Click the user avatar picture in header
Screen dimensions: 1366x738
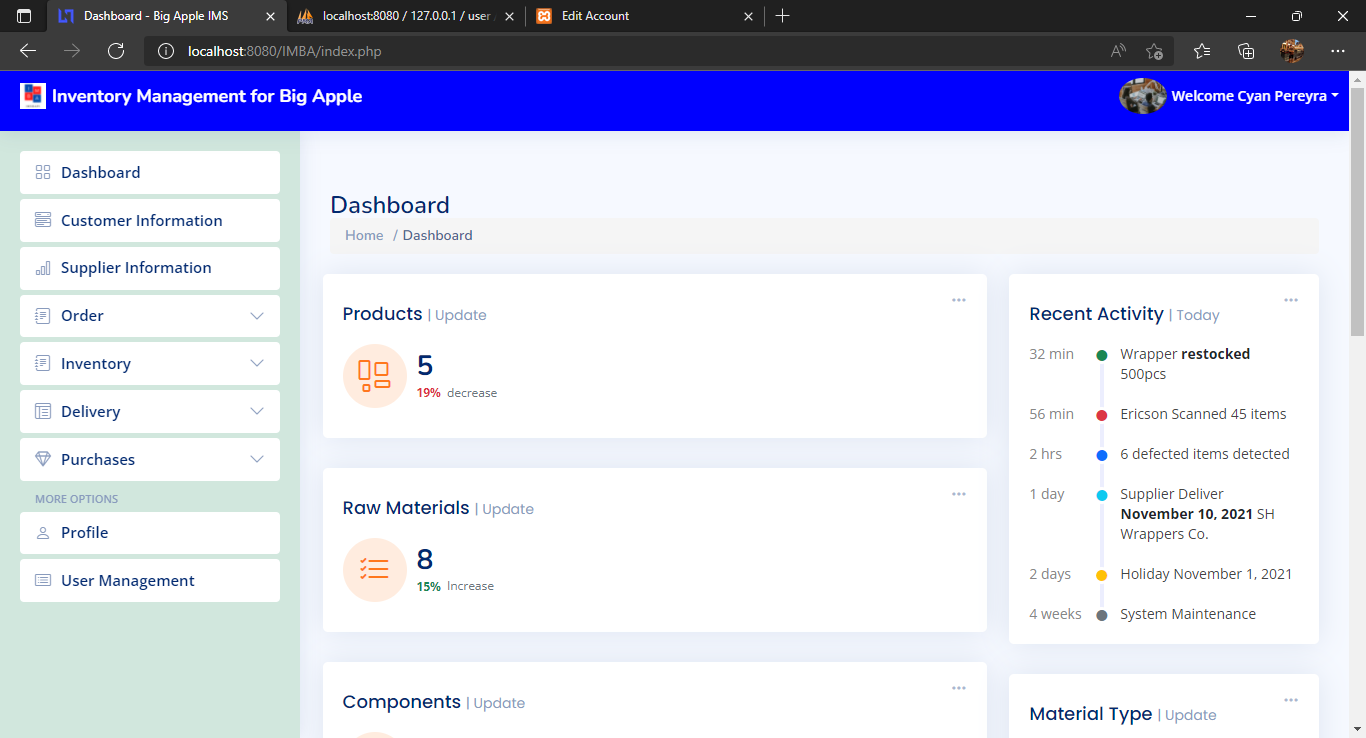(x=1142, y=96)
